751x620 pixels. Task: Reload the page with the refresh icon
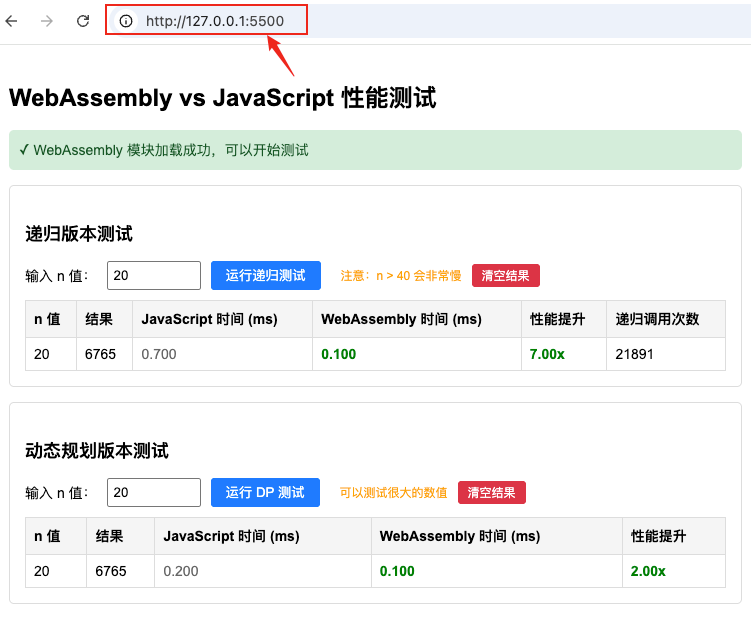(83, 21)
